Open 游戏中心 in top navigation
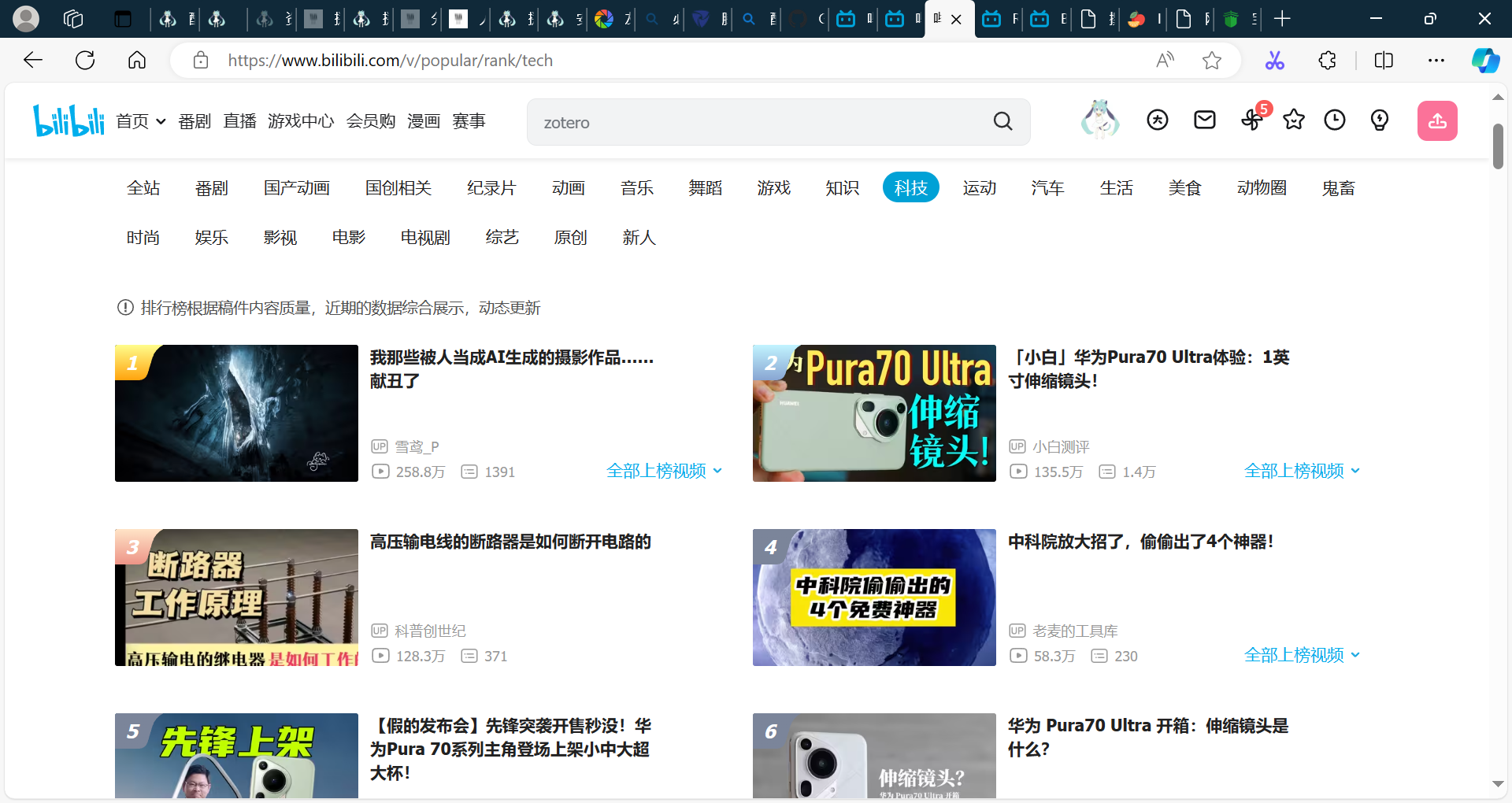 point(301,120)
